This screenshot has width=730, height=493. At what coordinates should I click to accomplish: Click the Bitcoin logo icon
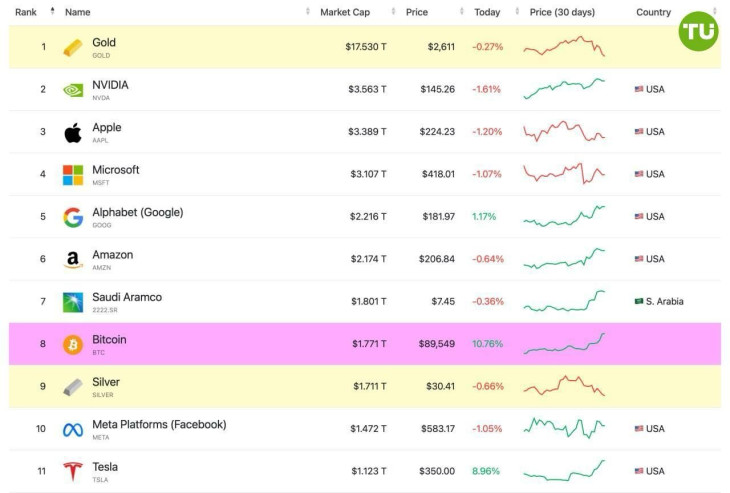click(x=73, y=344)
